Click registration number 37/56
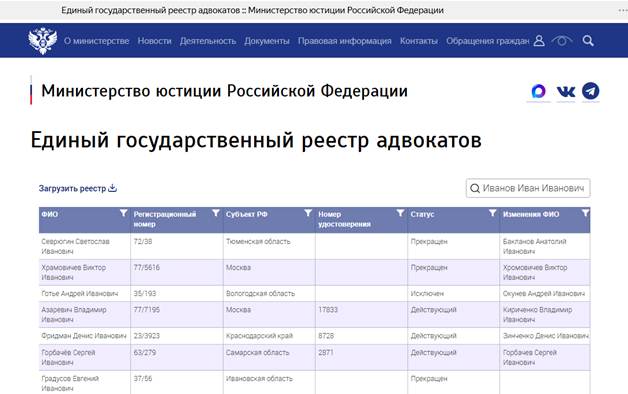This screenshot has height=394, width=628. tap(143, 378)
